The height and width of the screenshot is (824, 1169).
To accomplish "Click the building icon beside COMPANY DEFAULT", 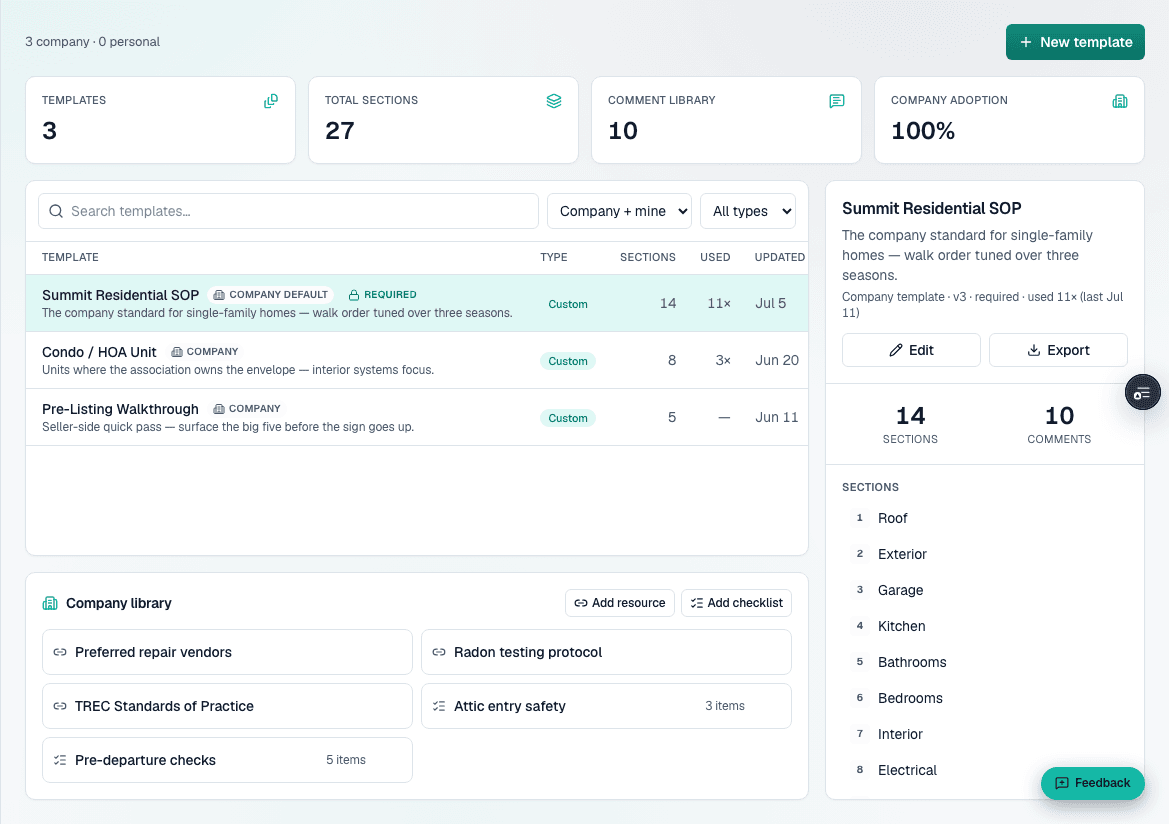I will point(219,295).
